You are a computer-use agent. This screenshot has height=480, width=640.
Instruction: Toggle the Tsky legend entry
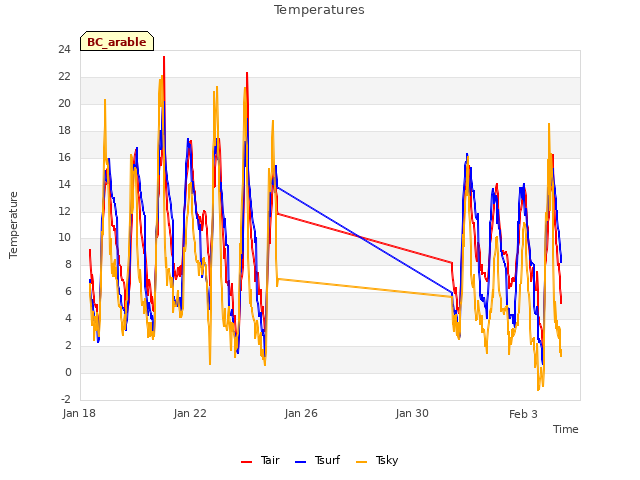click(x=377, y=460)
